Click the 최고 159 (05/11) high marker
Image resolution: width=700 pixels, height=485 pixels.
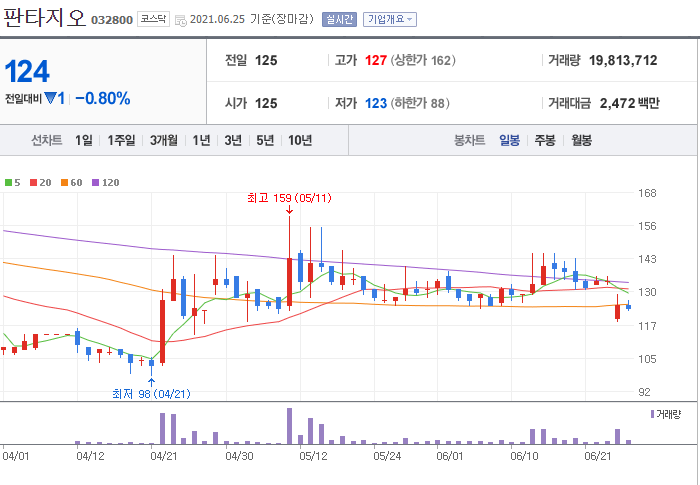pos(289,198)
